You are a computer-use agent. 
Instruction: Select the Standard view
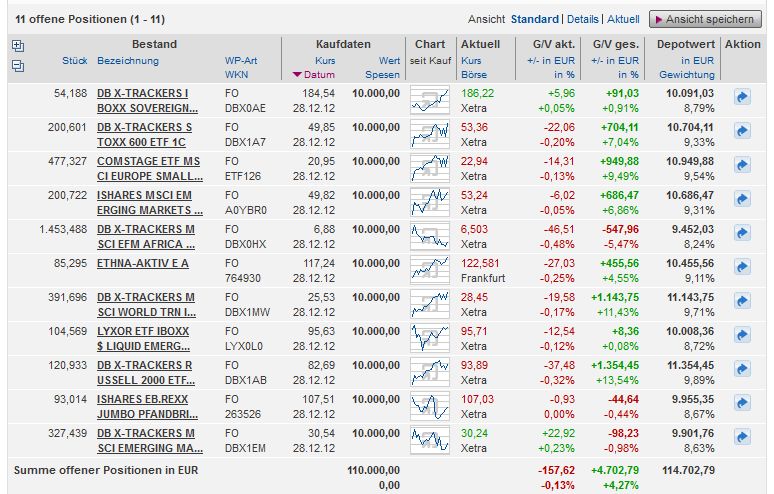coord(534,19)
